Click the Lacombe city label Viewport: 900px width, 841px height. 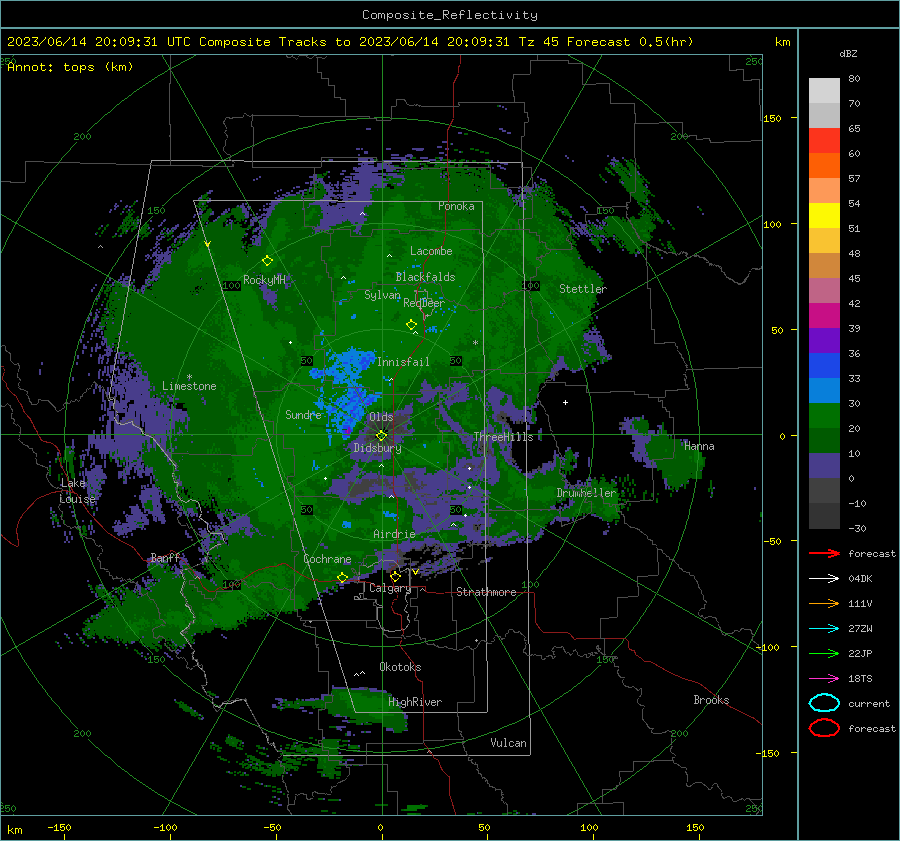431,251
